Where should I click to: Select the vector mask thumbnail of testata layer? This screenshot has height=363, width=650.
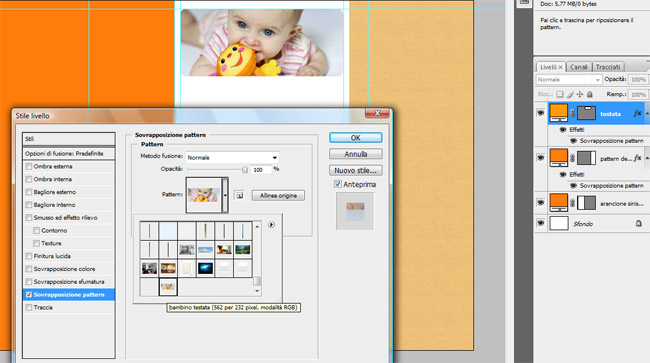(x=586, y=113)
